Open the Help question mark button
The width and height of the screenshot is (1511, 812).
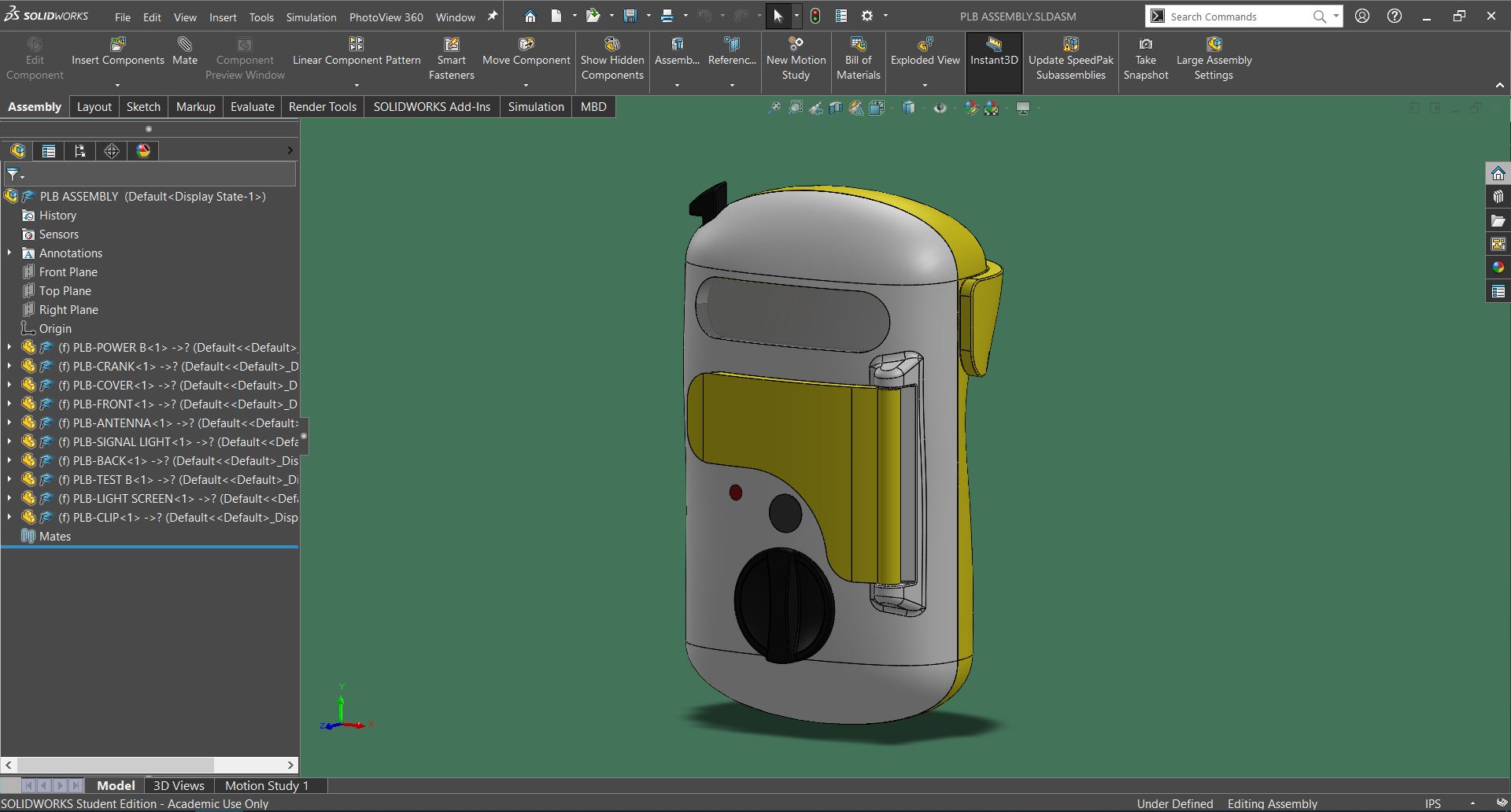click(x=1395, y=16)
